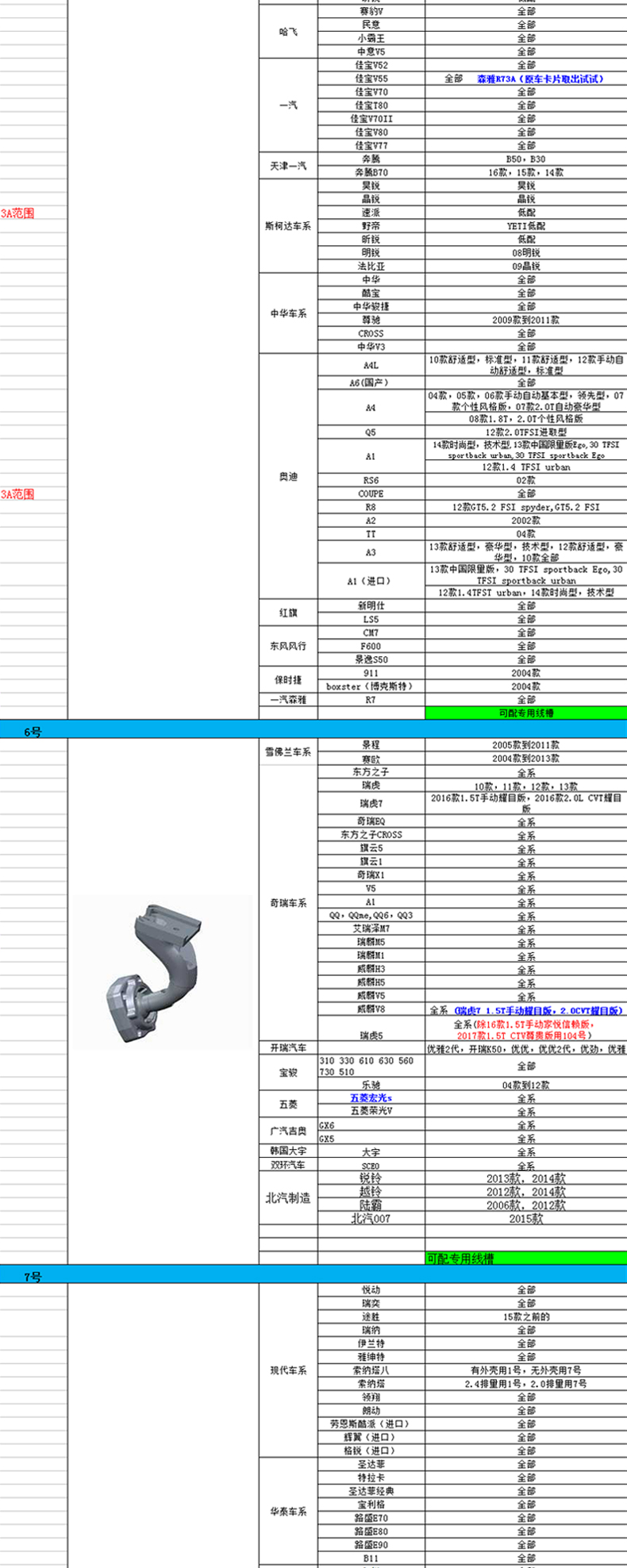The height and width of the screenshot is (1568, 627).
Task: Click the 15款之前的 value cell
Action: coord(526,1316)
